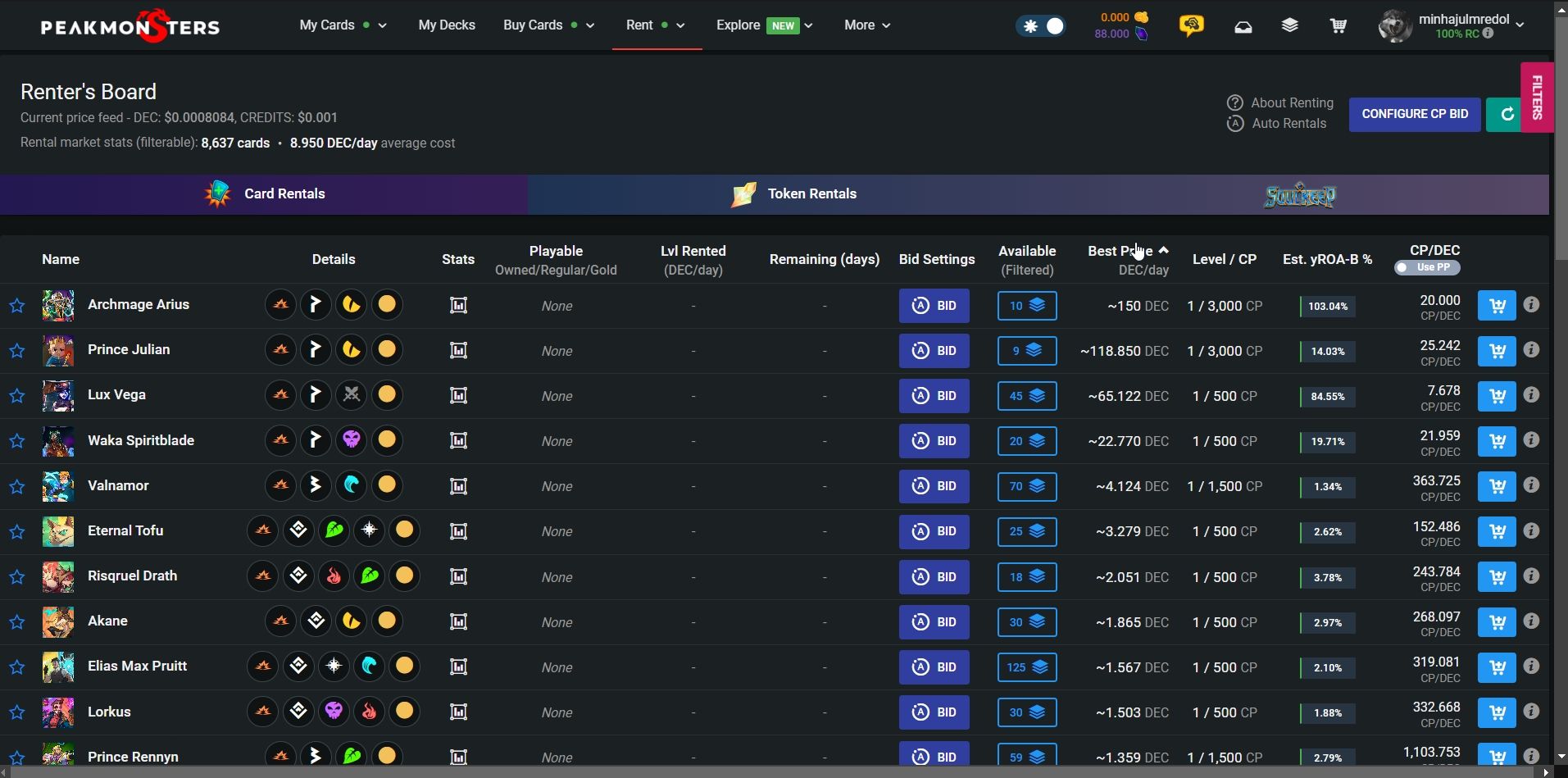The width and height of the screenshot is (1568, 778).
Task: Open the FILTERS side panel
Action: click(x=1537, y=97)
